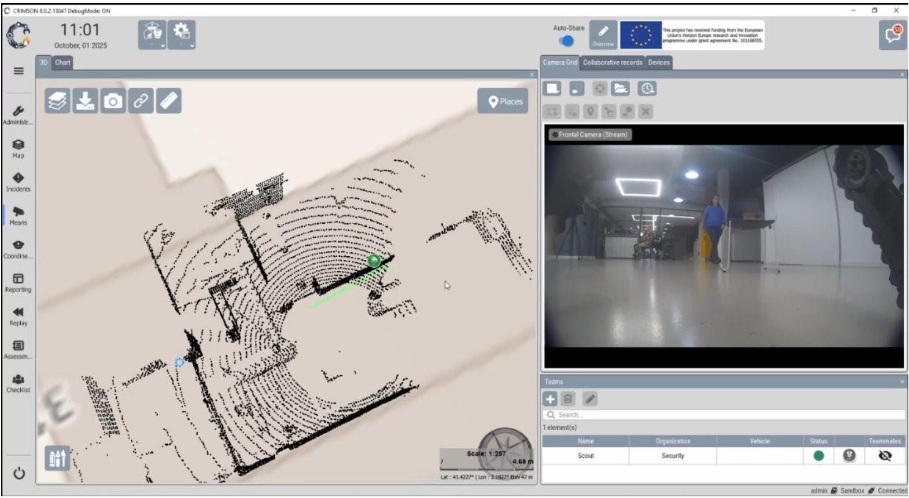Viewport: 909px width, 498px height.
Task: Switch to the Devices tab
Action: (x=659, y=62)
